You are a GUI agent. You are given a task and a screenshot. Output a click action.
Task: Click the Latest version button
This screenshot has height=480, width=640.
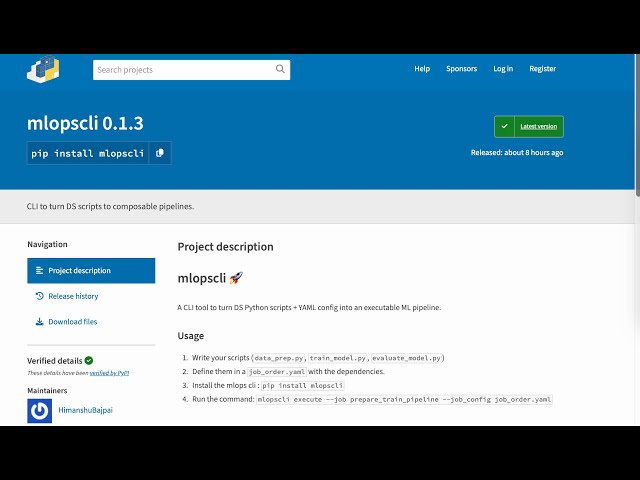click(x=529, y=127)
